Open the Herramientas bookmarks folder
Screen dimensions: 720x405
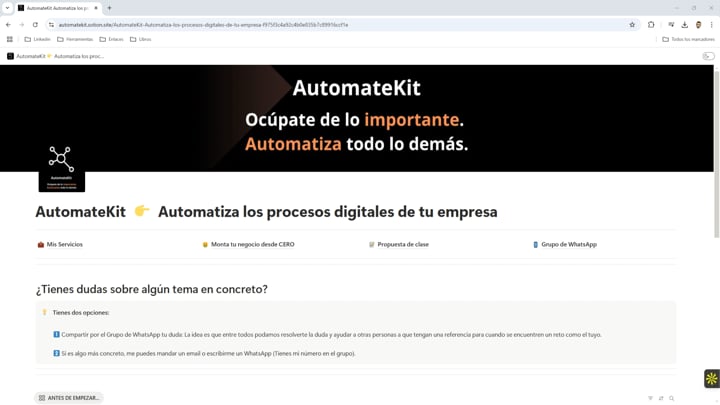(x=75, y=39)
